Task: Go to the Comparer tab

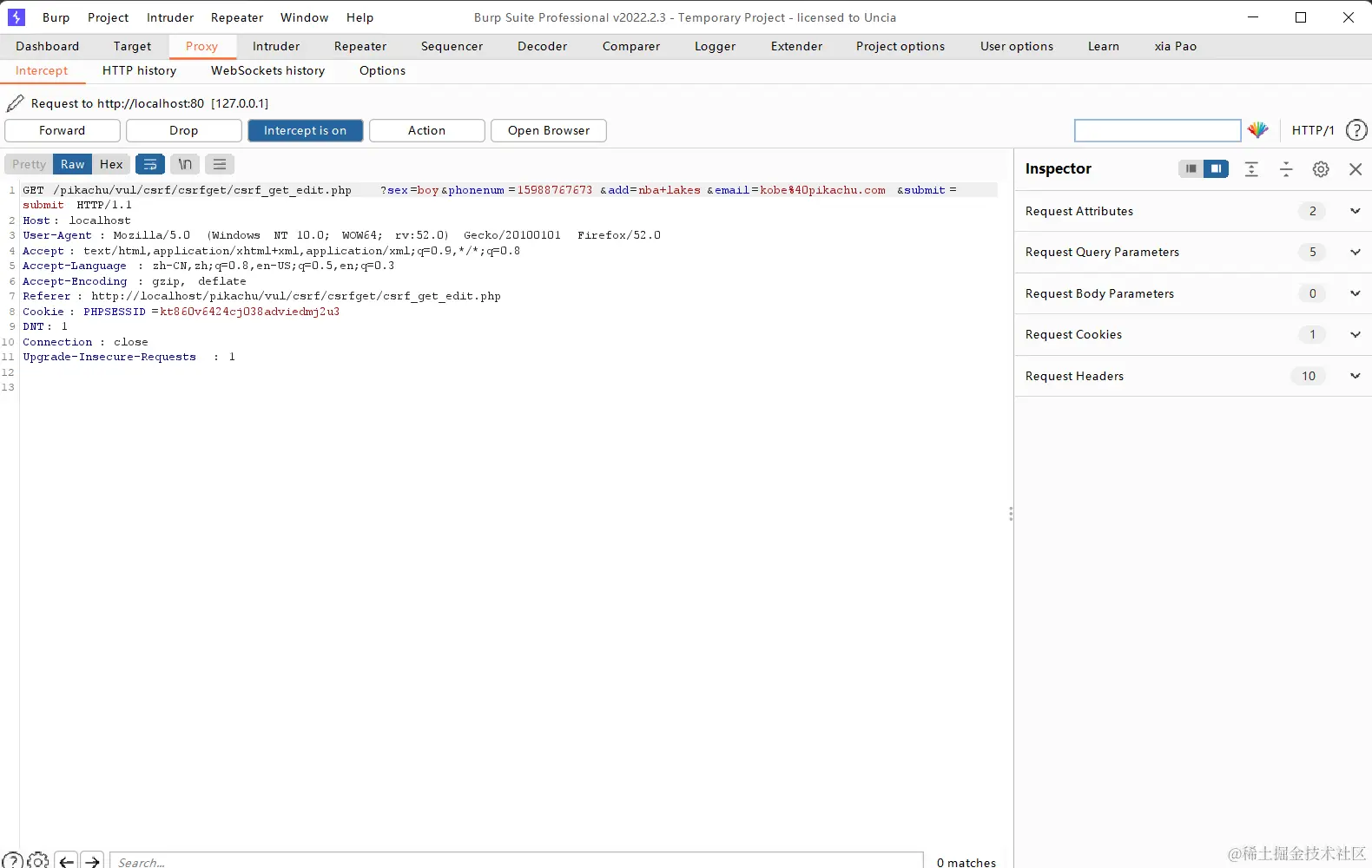Action: point(631,46)
